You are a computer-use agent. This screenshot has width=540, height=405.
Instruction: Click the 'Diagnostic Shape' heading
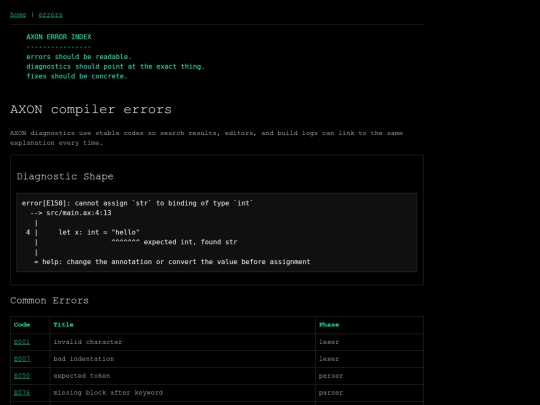(65, 177)
